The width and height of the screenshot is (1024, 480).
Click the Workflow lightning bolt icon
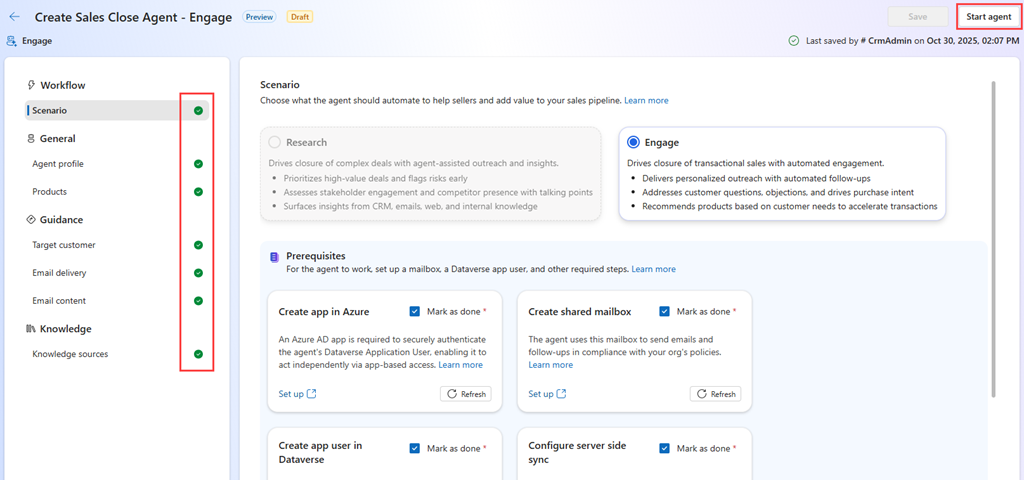(x=31, y=85)
